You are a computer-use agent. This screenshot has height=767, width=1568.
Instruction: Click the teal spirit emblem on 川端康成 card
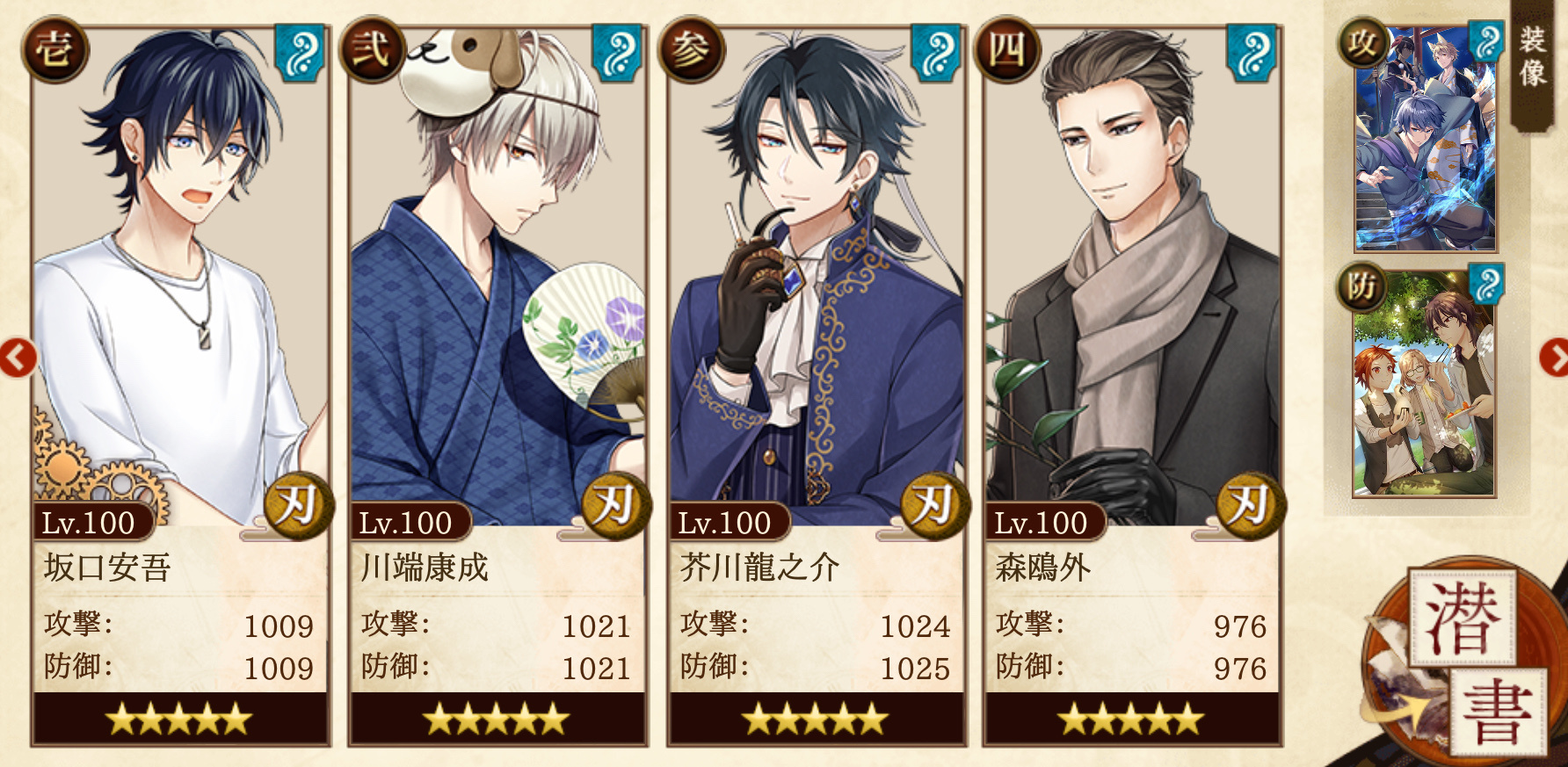point(617,53)
